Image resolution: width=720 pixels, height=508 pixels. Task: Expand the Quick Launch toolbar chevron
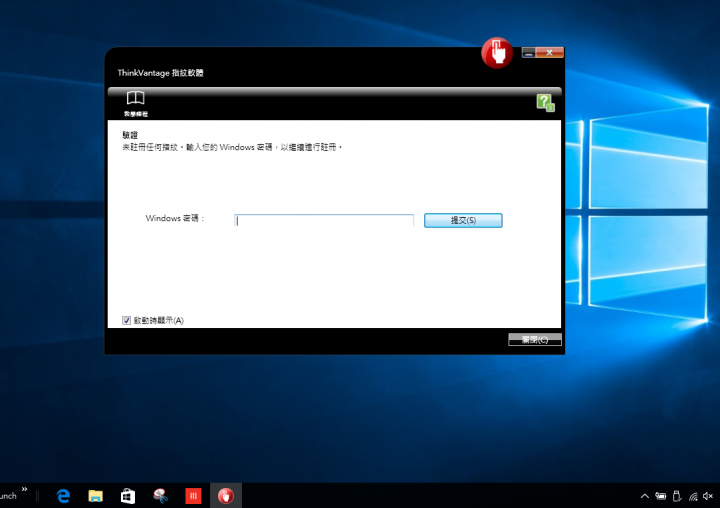pos(24,489)
